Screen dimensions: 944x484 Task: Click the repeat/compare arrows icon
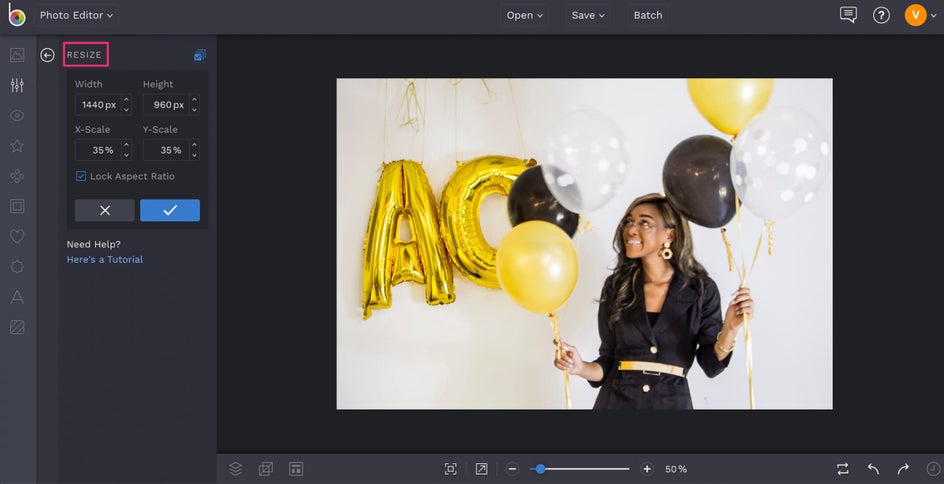842,468
